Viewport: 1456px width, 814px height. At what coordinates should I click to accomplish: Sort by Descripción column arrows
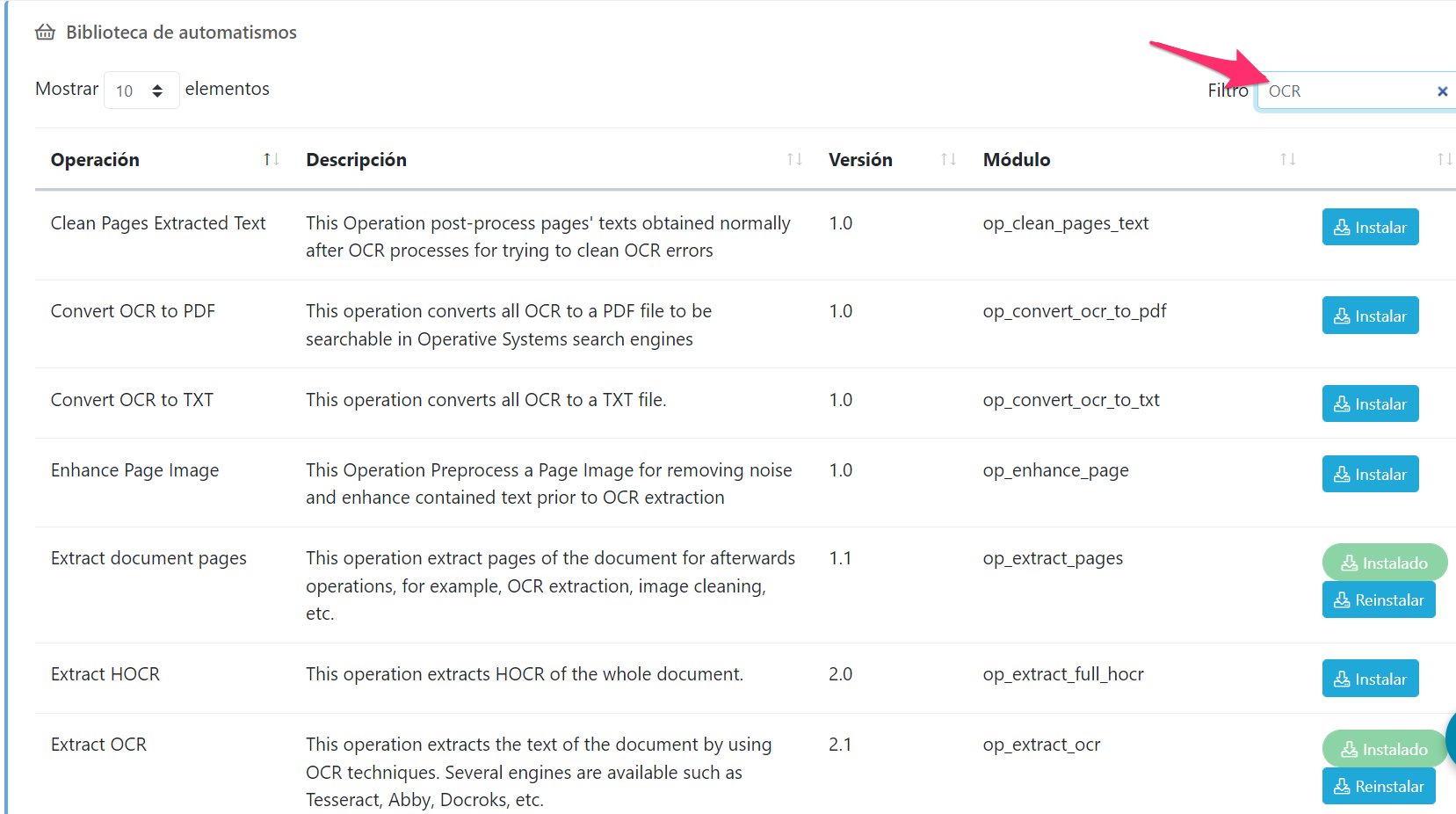coord(794,159)
